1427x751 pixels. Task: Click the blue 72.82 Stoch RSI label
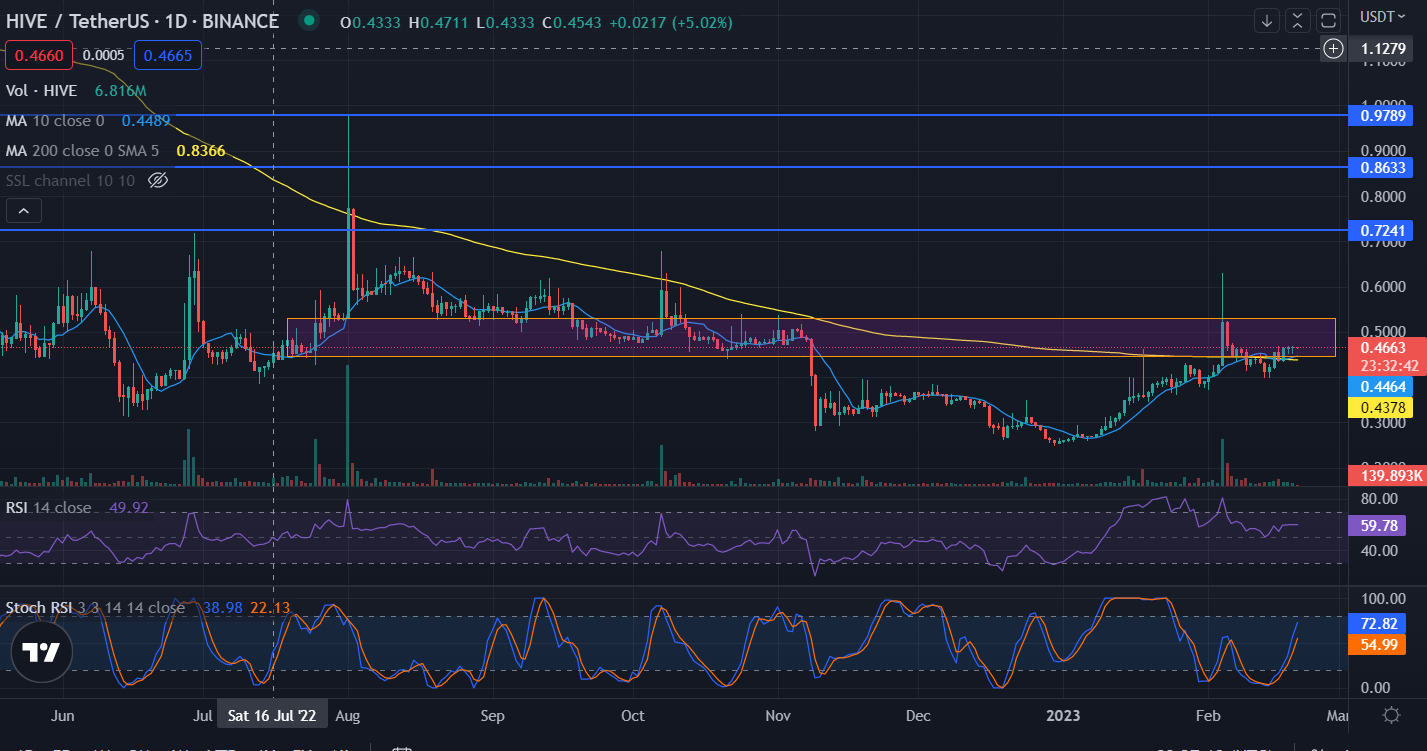(1377, 623)
